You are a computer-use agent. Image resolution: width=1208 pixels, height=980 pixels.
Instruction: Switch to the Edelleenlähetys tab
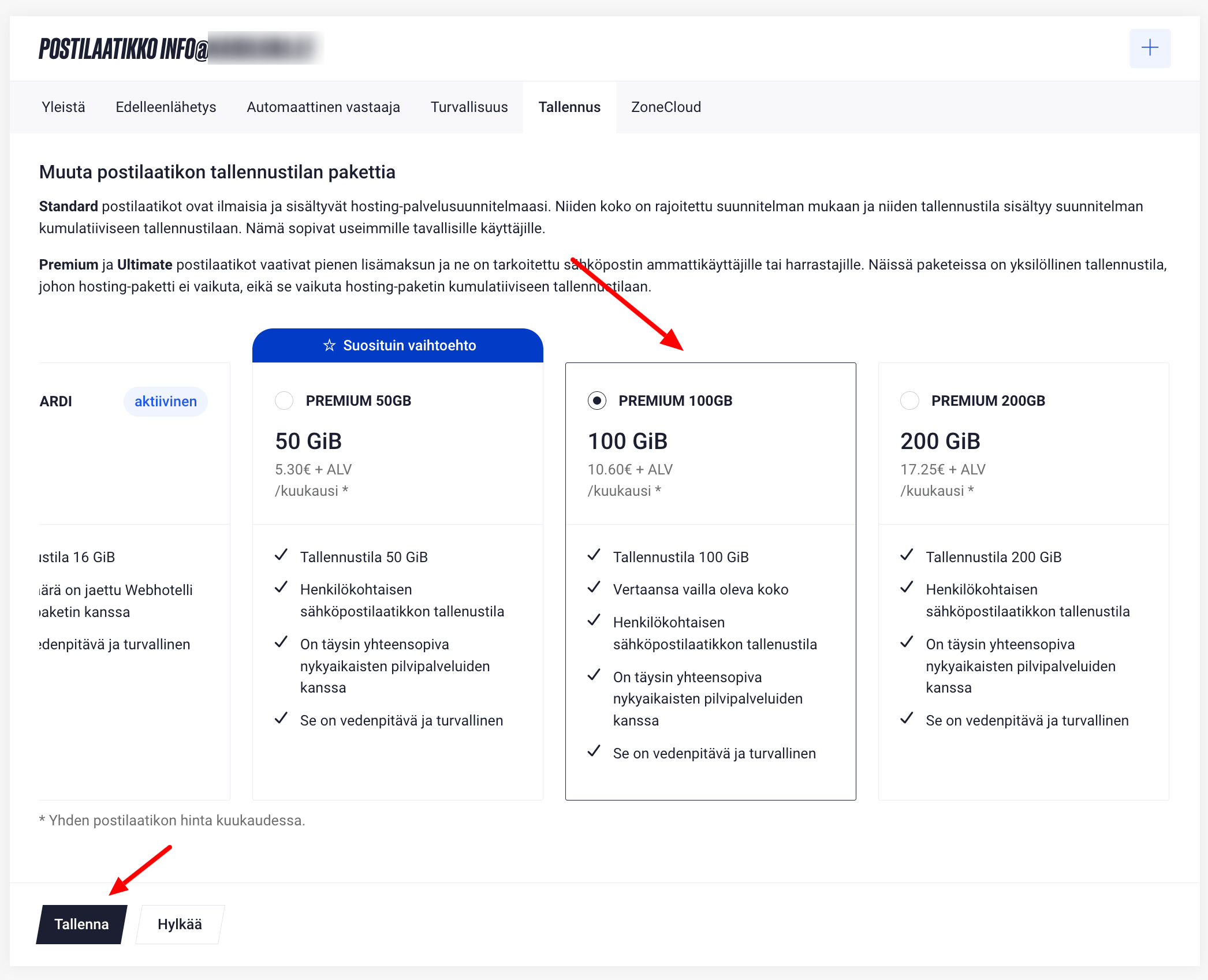point(166,107)
